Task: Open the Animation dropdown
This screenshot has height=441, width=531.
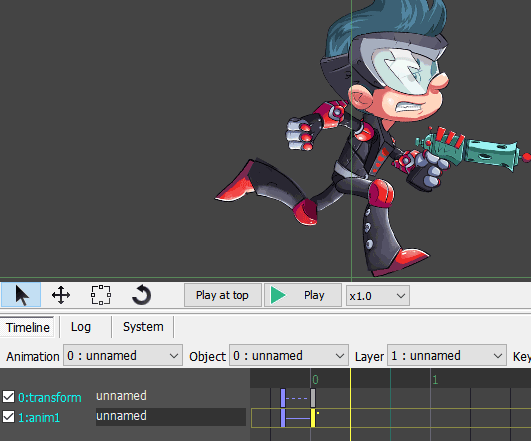Action: (x=123, y=356)
